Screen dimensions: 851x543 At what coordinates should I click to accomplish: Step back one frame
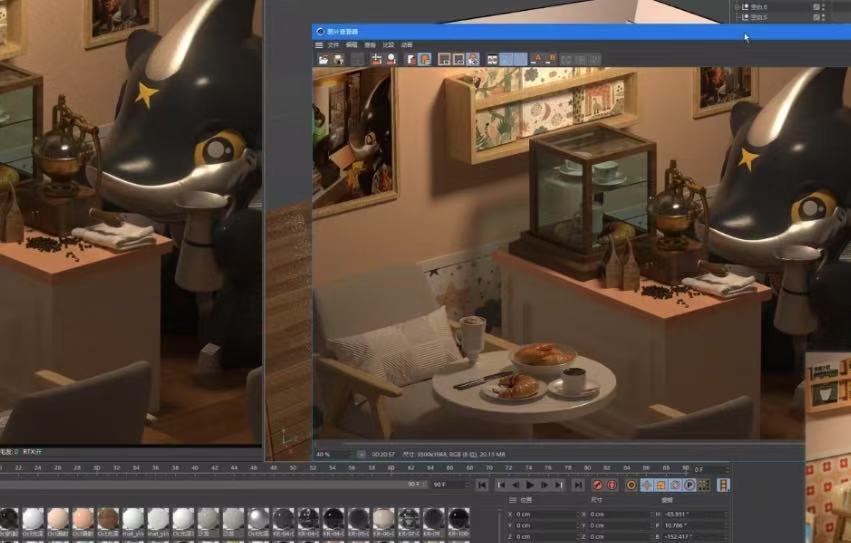(x=516, y=485)
